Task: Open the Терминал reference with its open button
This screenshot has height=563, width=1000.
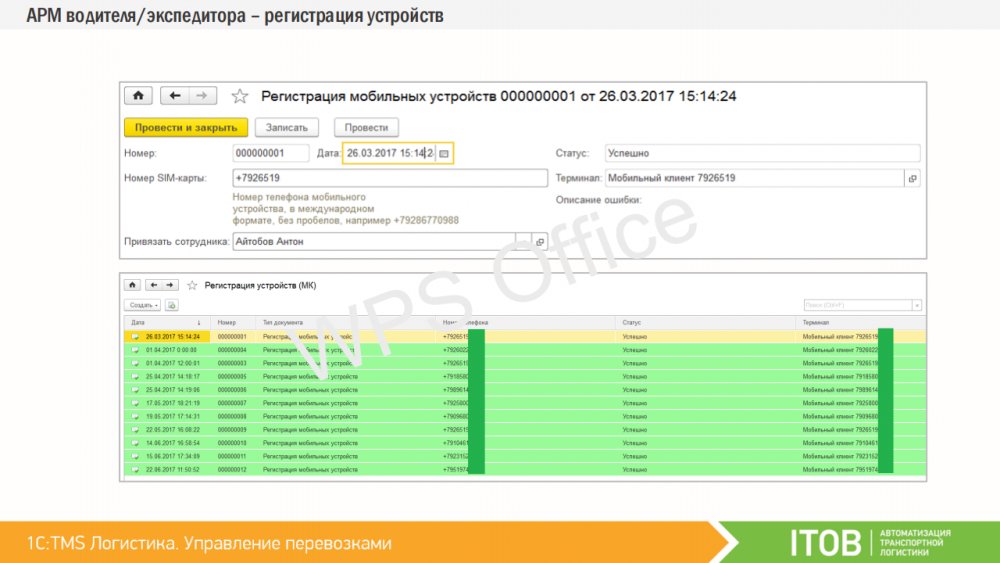Action: coord(911,179)
